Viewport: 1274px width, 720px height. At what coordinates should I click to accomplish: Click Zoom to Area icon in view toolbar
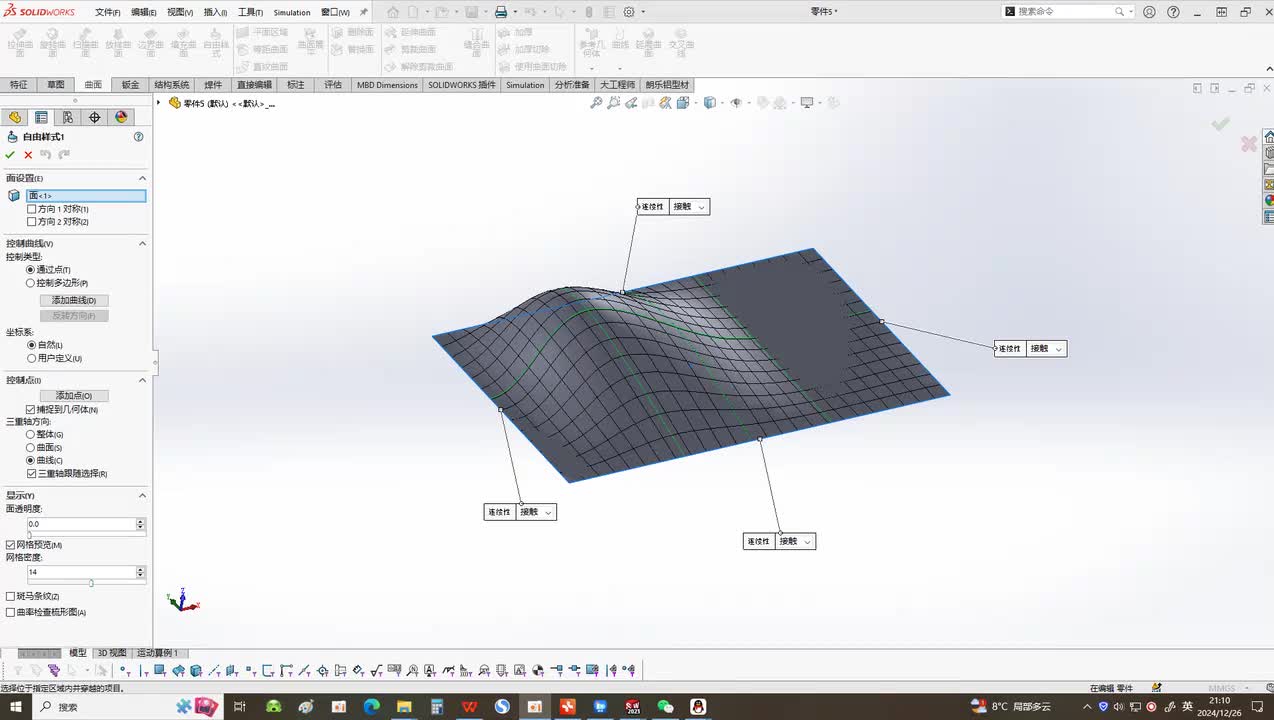click(x=614, y=102)
